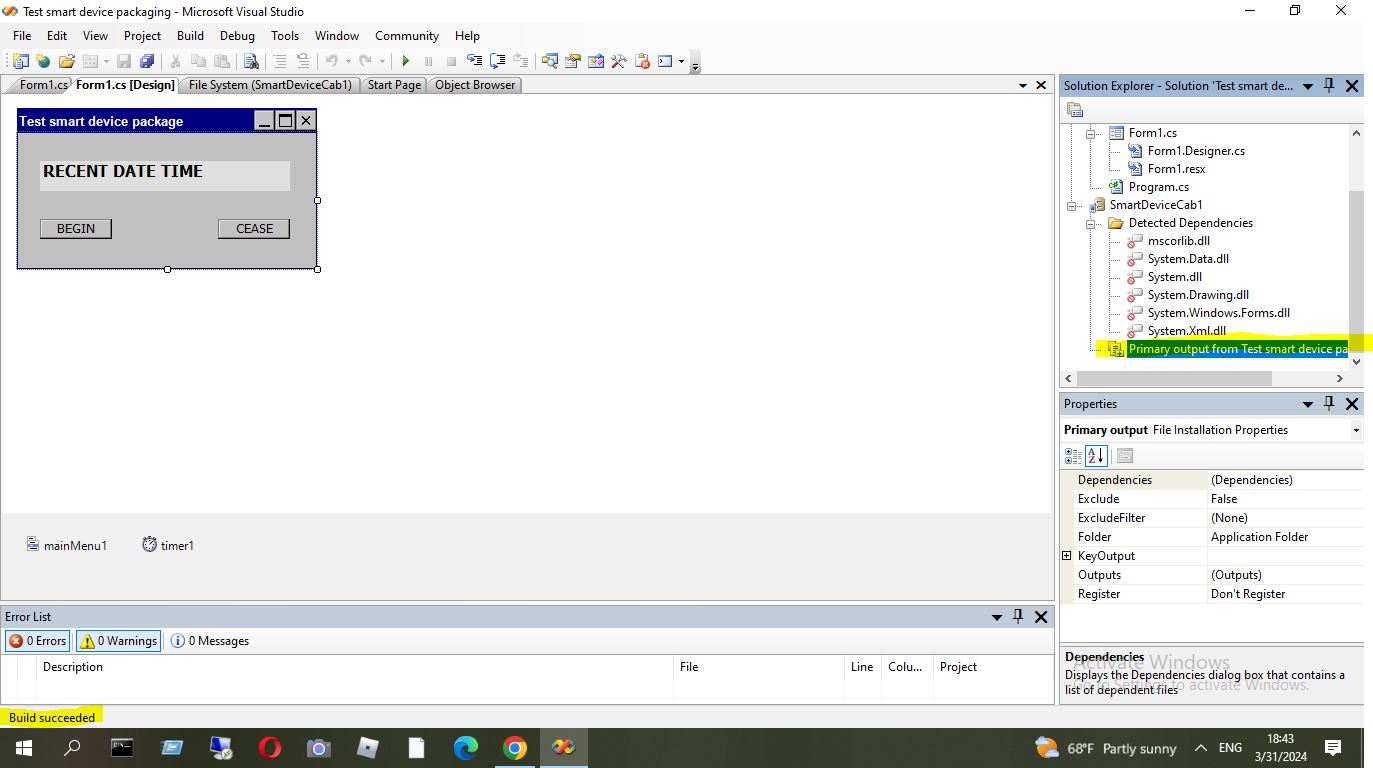
Task: Collapse the SmartDeviceCab1 project node
Action: click(1073, 205)
